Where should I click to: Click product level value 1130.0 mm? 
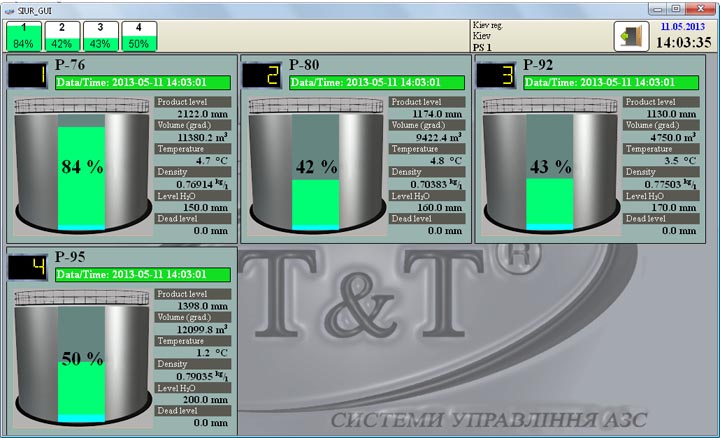point(671,114)
